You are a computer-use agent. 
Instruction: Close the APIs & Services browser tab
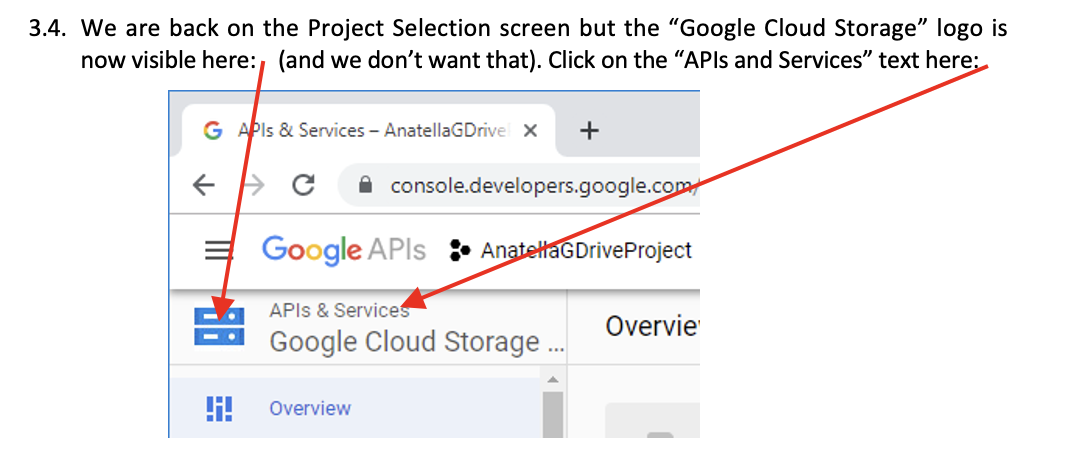530,131
